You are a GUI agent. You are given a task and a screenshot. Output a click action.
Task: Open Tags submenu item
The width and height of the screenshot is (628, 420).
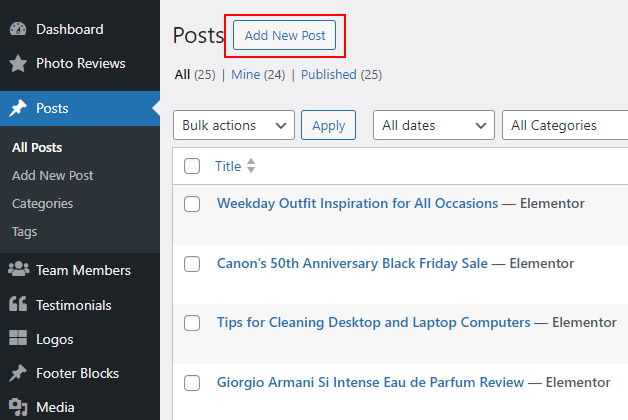coord(24,231)
